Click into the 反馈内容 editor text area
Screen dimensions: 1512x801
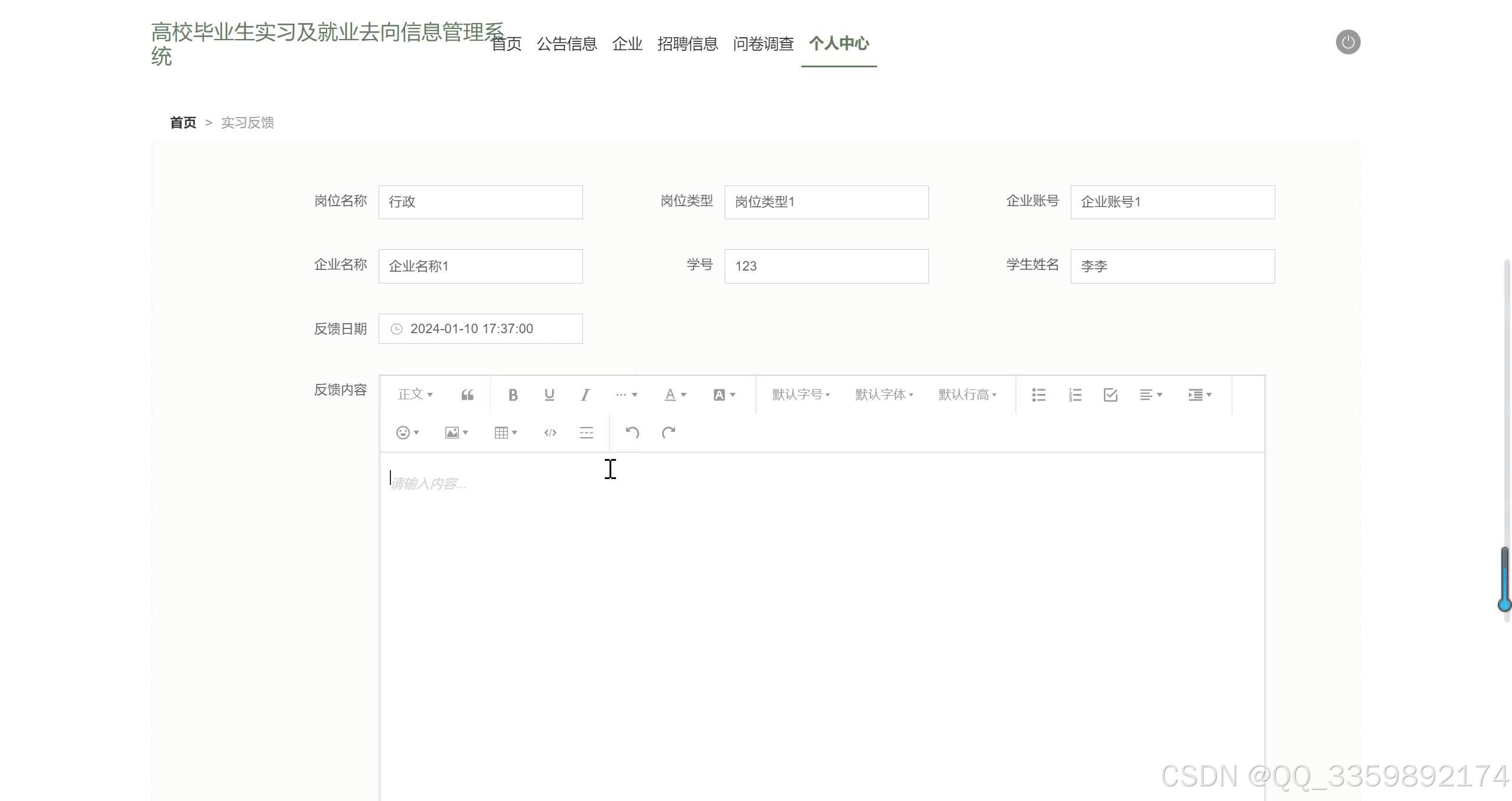tap(822, 626)
